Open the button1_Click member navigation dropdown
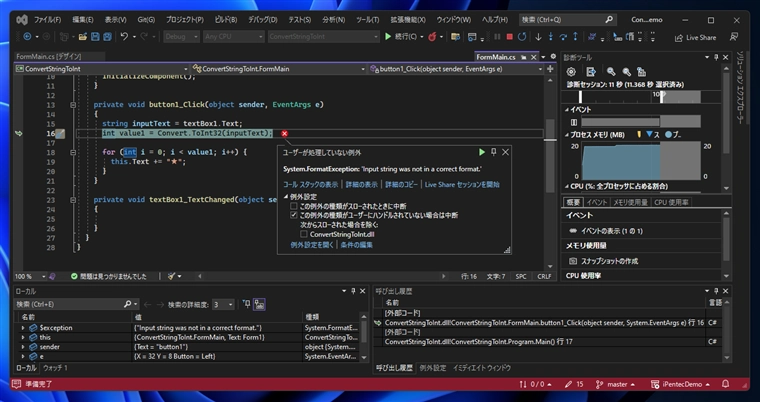 point(456,69)
